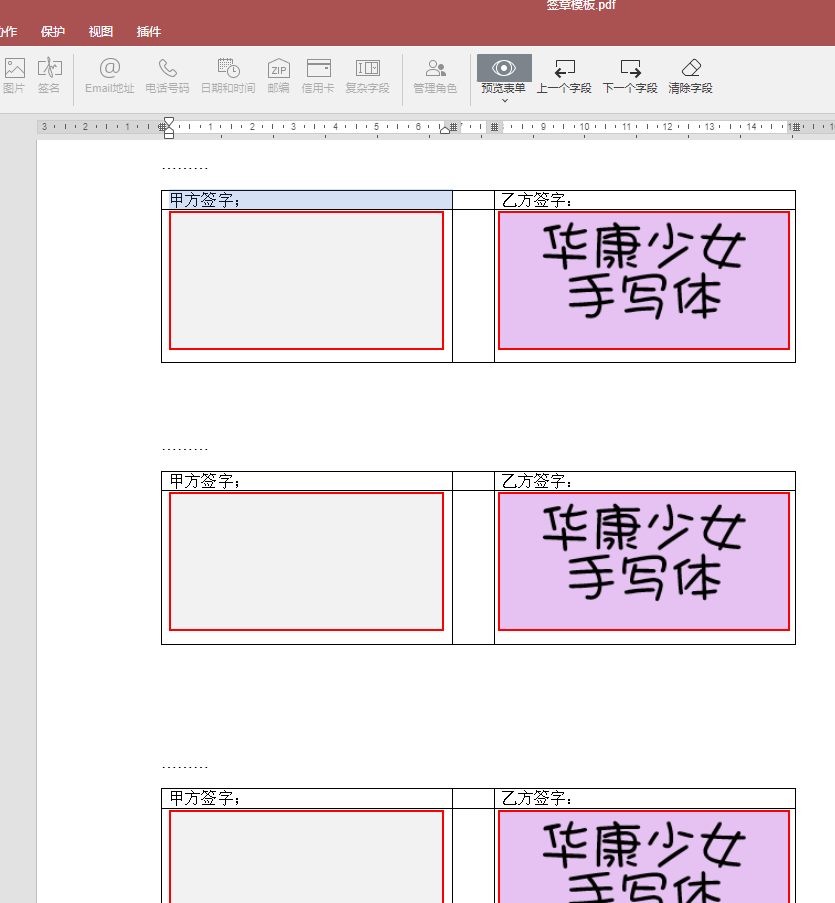
Task: Click the third 乙方签字 handwritten signature image
Action: (644, 857)
